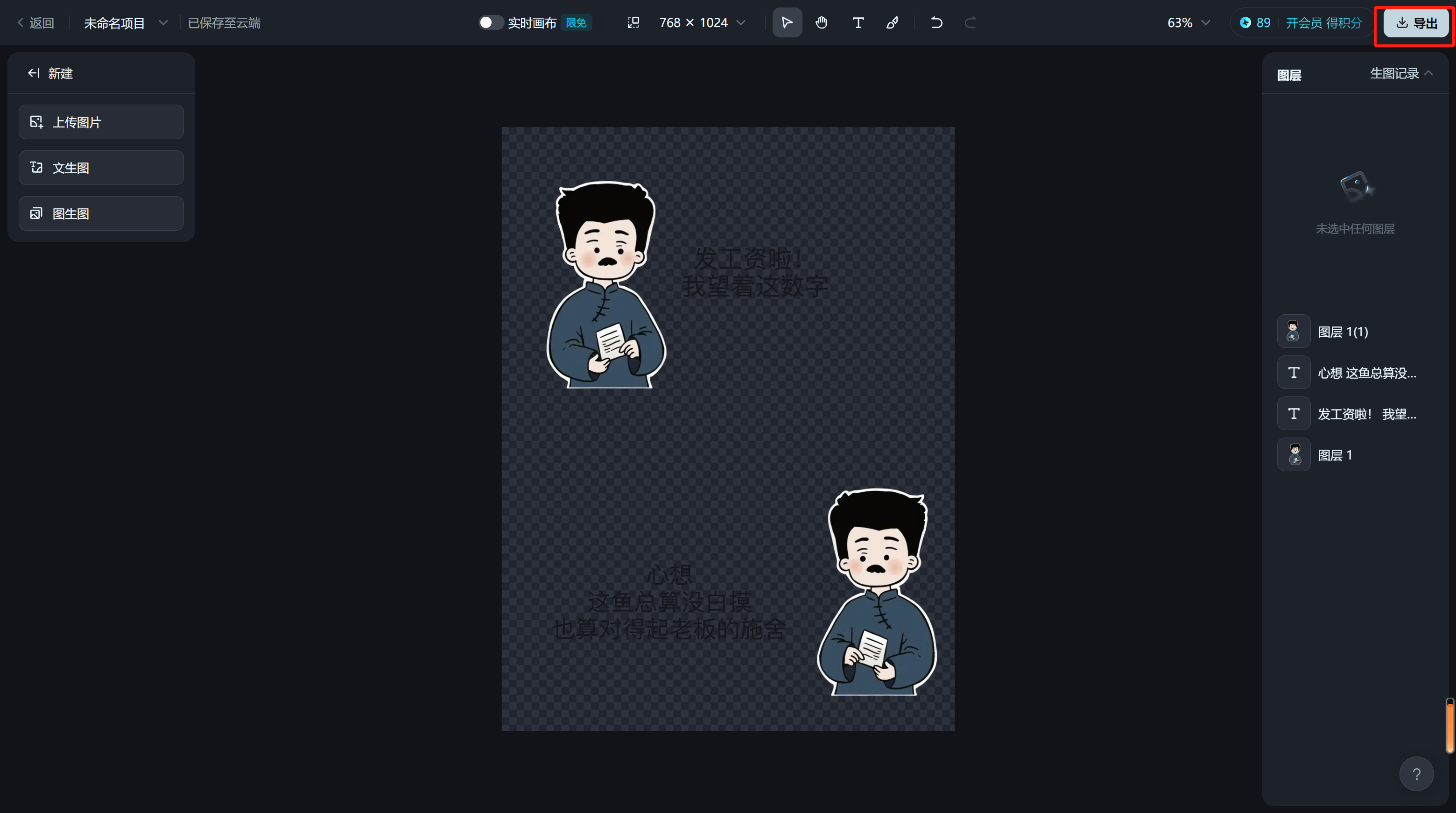This screenshot has width=1456, height=813.
Task: Click the canvas resize icon
Action: tap(633, 22)
